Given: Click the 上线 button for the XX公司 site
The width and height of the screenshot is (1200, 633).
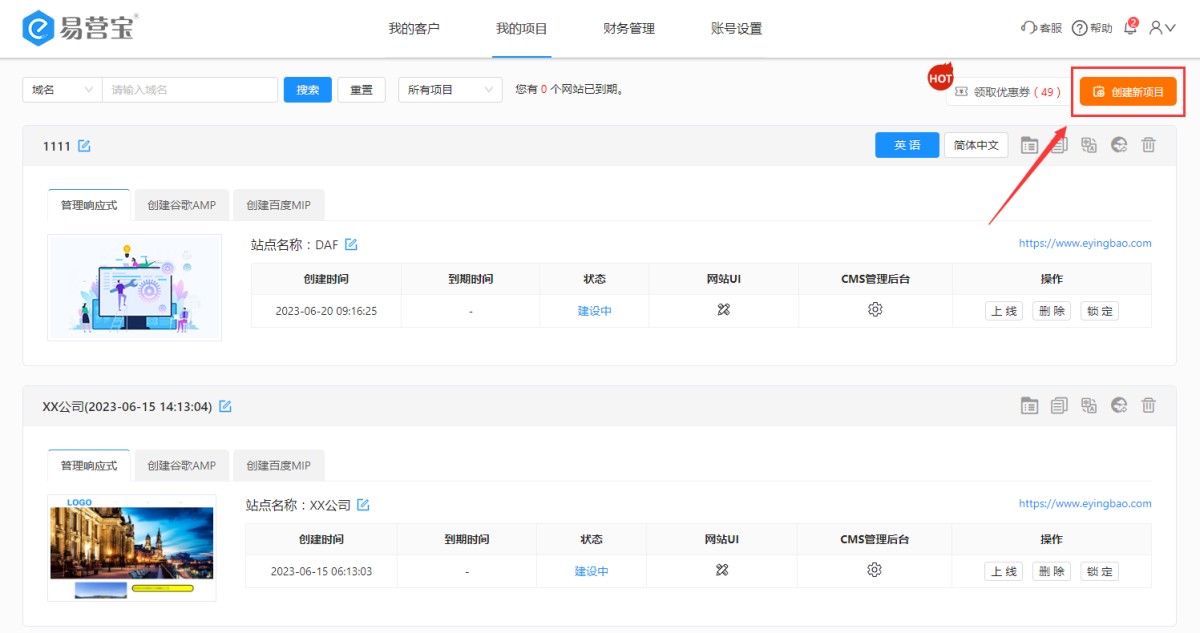Looking at the screenshot, I should 1003,571.
